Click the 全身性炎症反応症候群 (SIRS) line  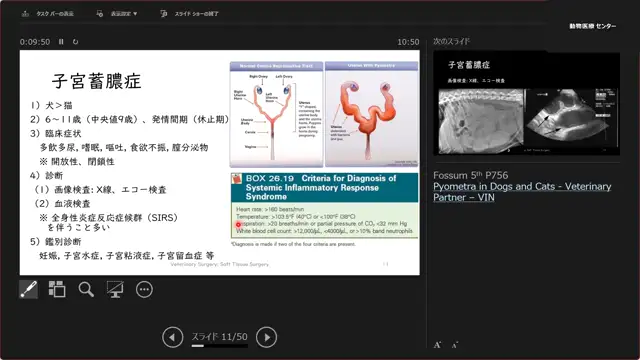click(109, 218)
